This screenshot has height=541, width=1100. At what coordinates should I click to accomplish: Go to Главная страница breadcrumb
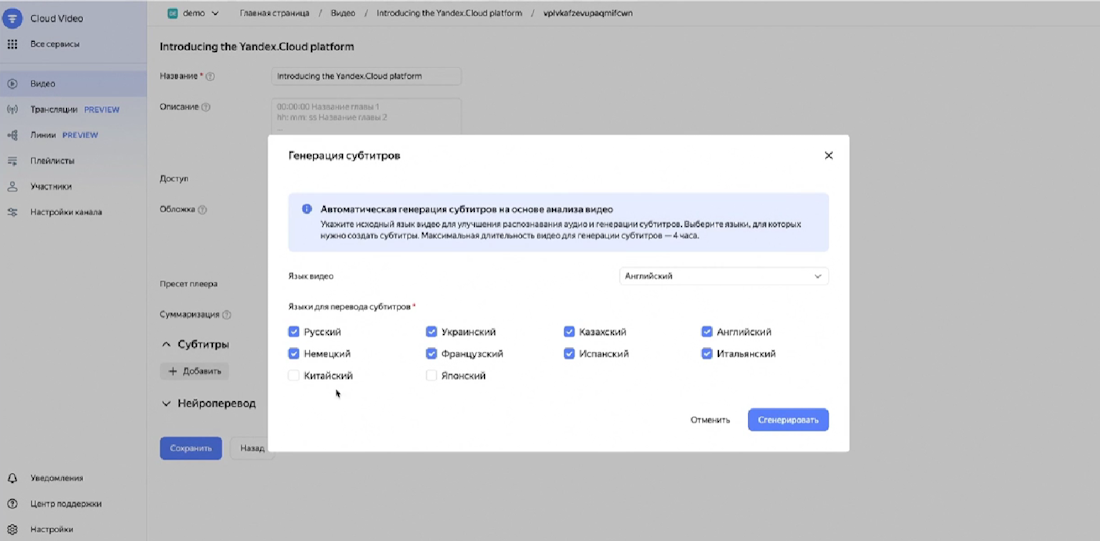274,13
